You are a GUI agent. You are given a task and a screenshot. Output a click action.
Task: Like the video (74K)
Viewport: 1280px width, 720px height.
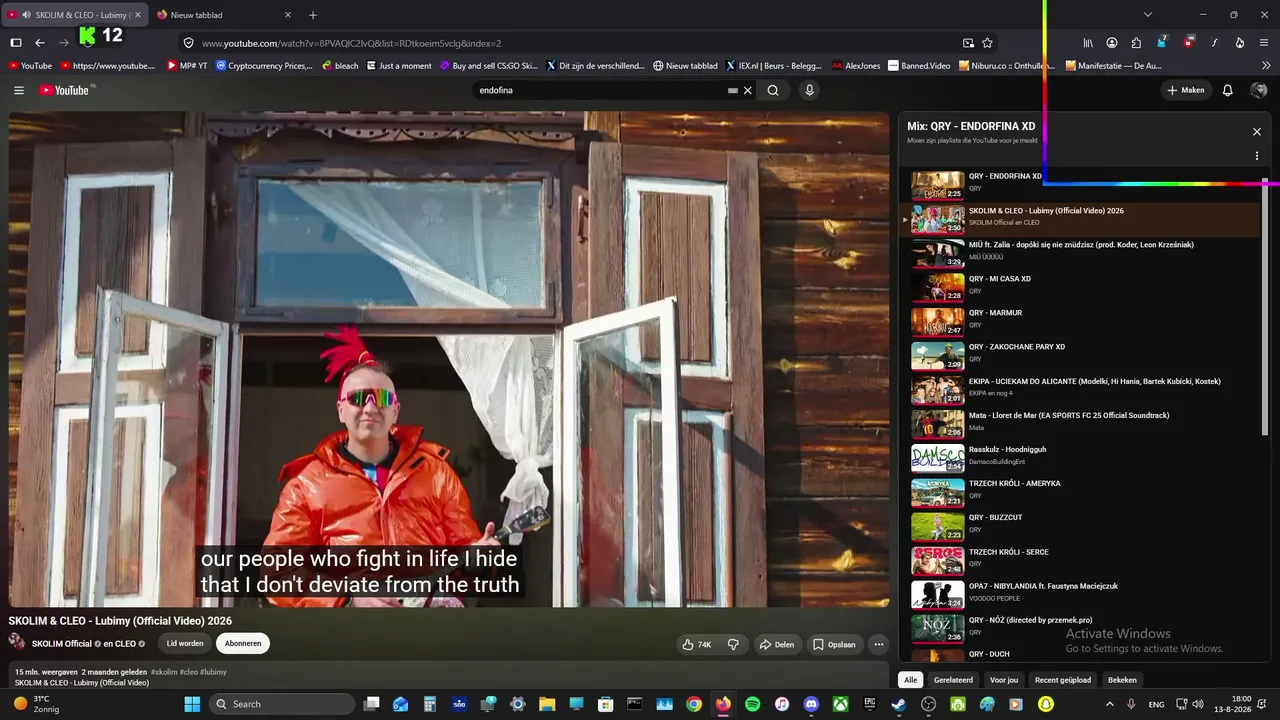pyautogui.click(x=696, y=644)
